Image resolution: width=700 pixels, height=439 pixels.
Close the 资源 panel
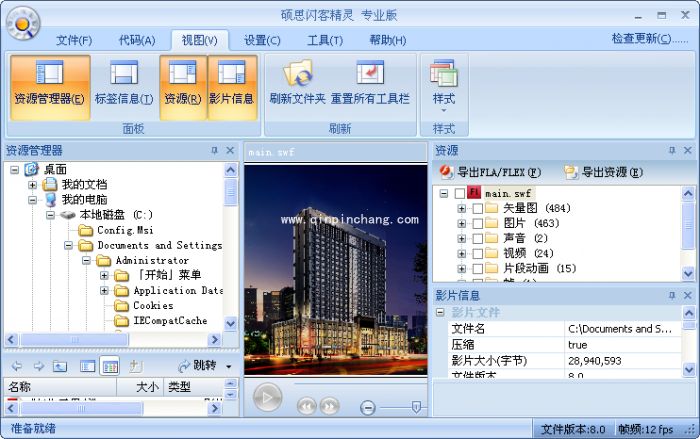coord(688,151)
